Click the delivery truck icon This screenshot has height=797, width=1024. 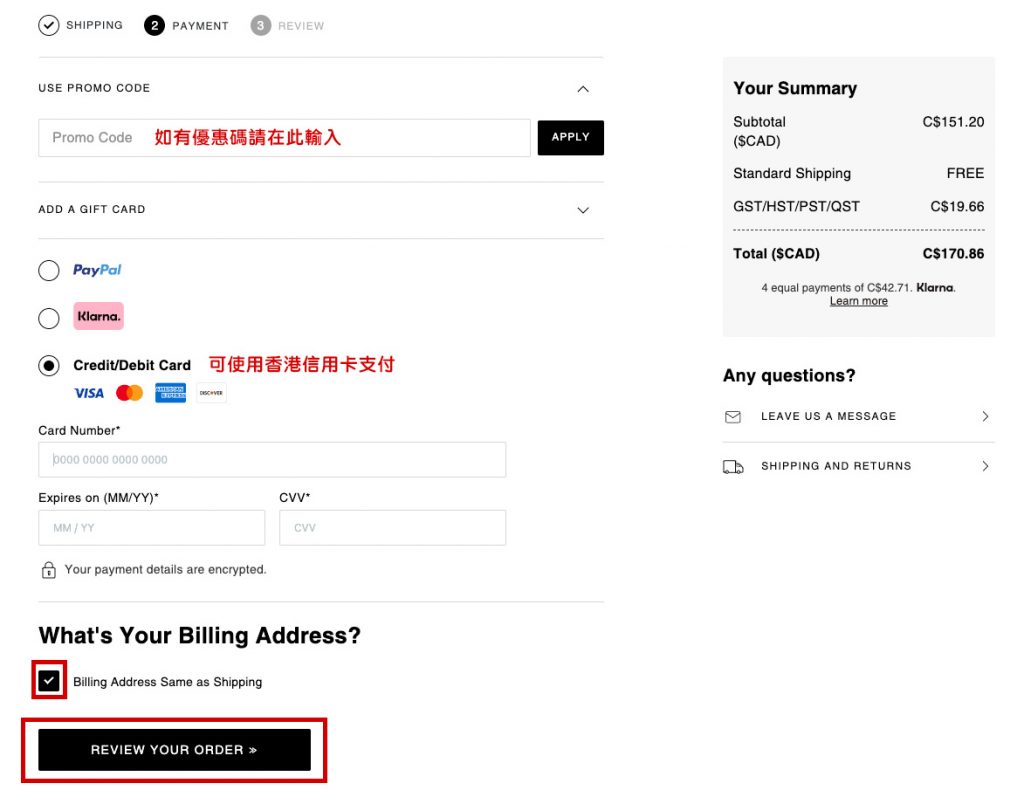(x=733, y=467)
